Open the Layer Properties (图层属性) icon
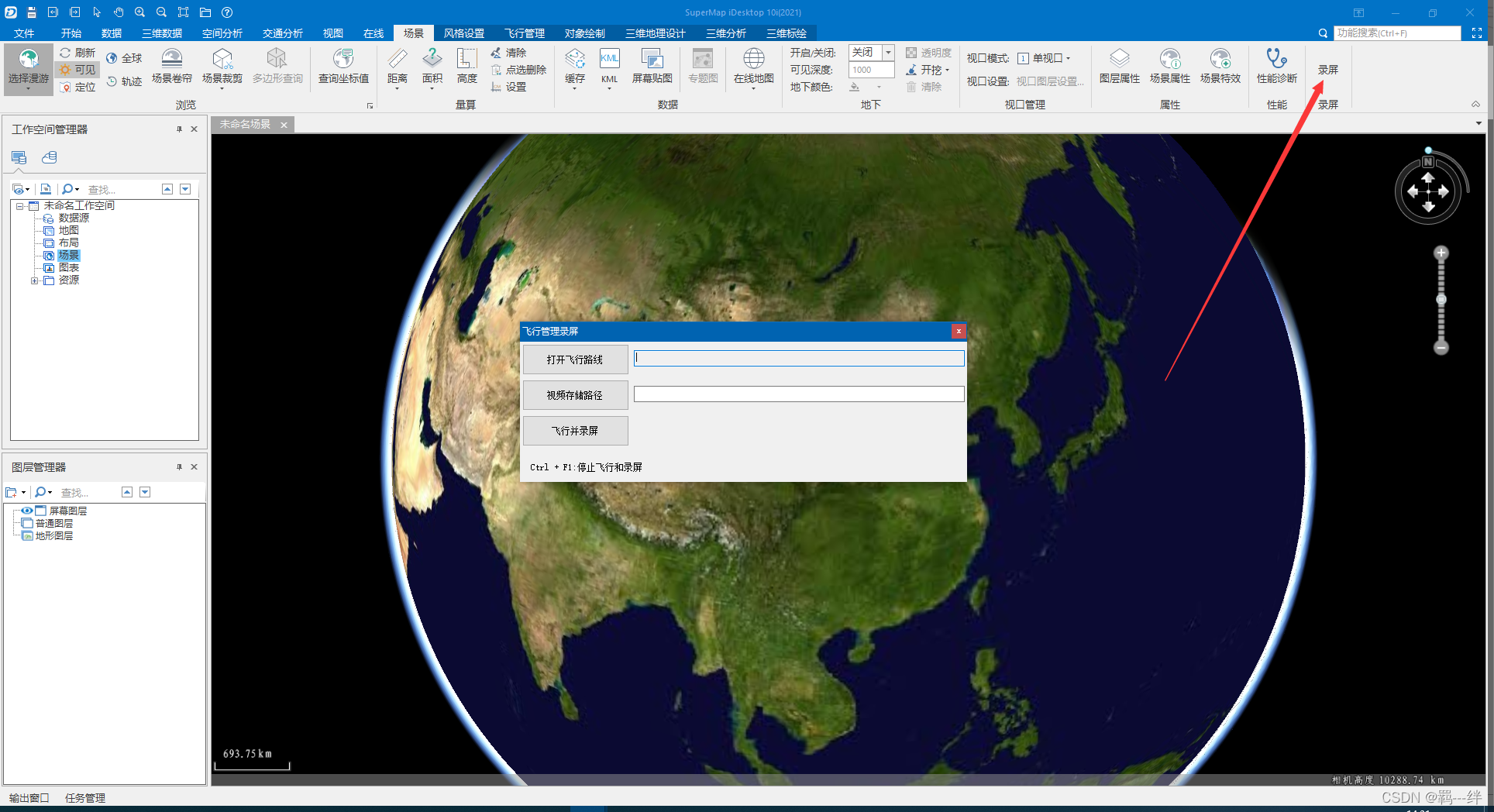This screenshot has width=1494, height=812. 1120,67
